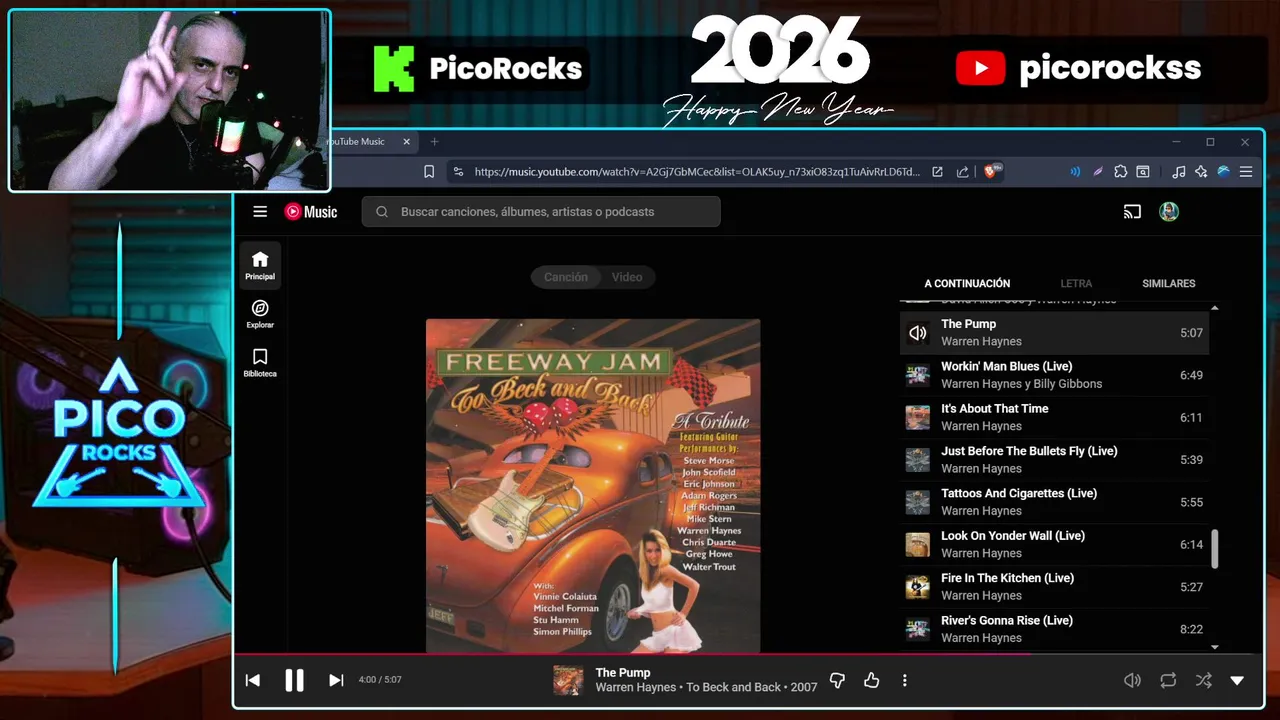
Task: Open the browser extensions puzzle icon
Action: click(x=1121, y=172)
